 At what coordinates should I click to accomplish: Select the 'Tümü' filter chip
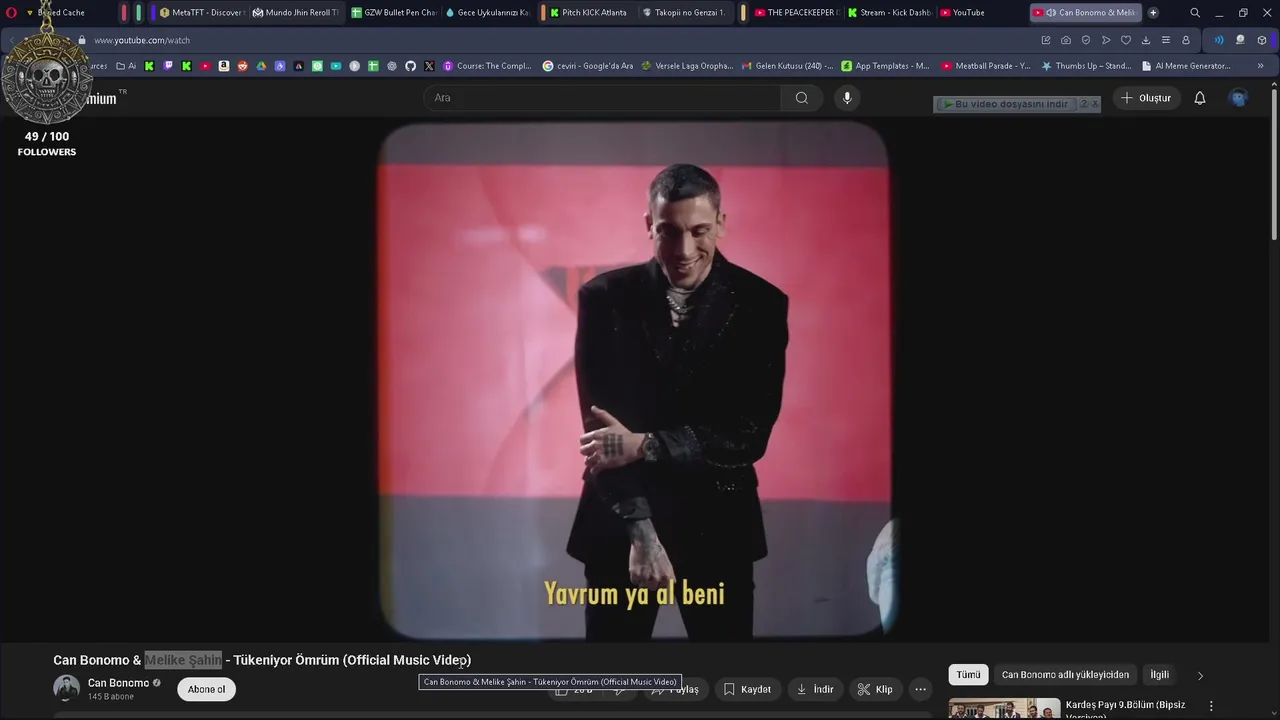point(968,675)
